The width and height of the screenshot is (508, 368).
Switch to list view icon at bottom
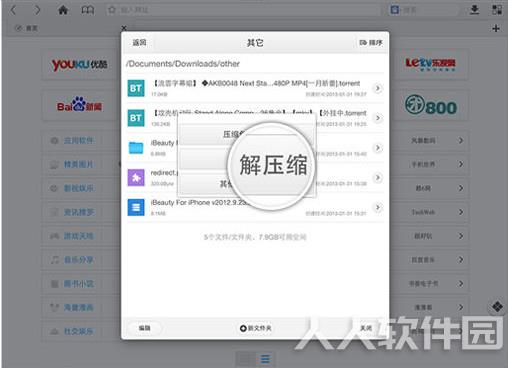(x=265, y=359)
